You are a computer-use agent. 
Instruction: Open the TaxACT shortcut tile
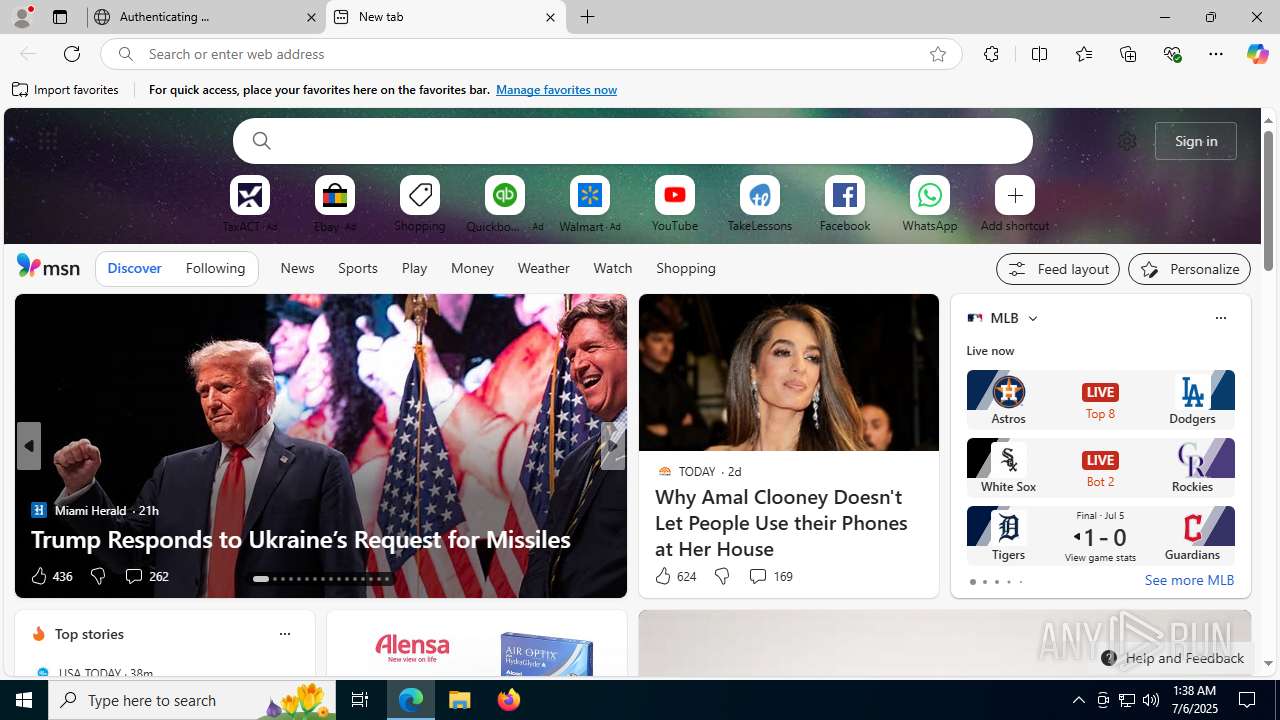[250, 196]
